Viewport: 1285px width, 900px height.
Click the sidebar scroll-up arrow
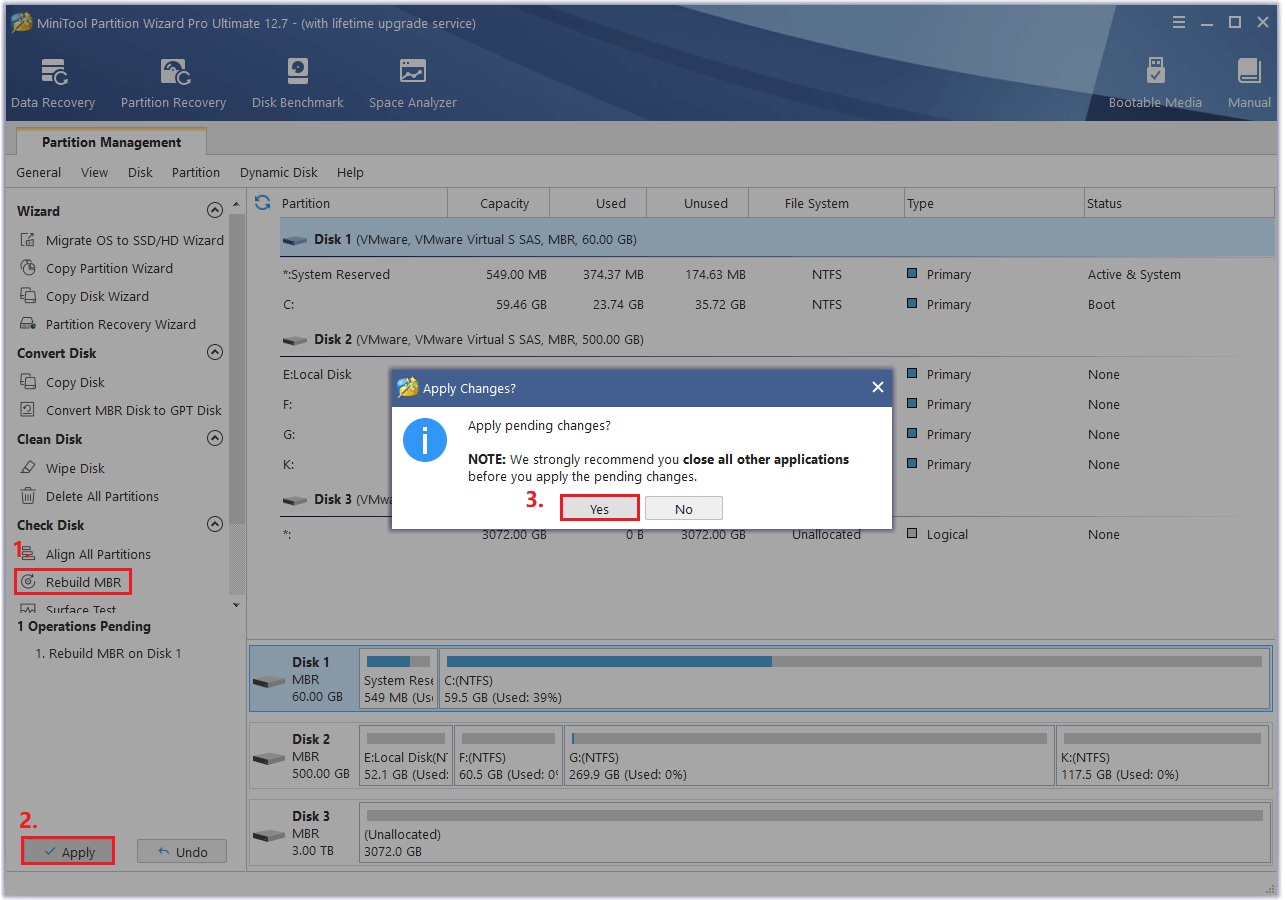pyautogui.click(x=237, y=204)
